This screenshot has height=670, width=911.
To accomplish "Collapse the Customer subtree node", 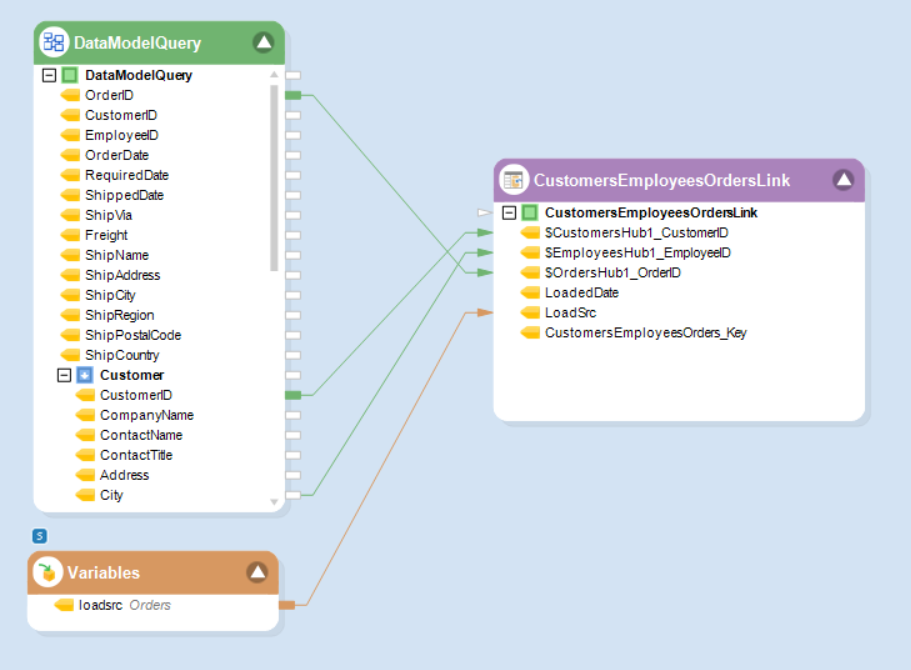I will coord(64,375).
